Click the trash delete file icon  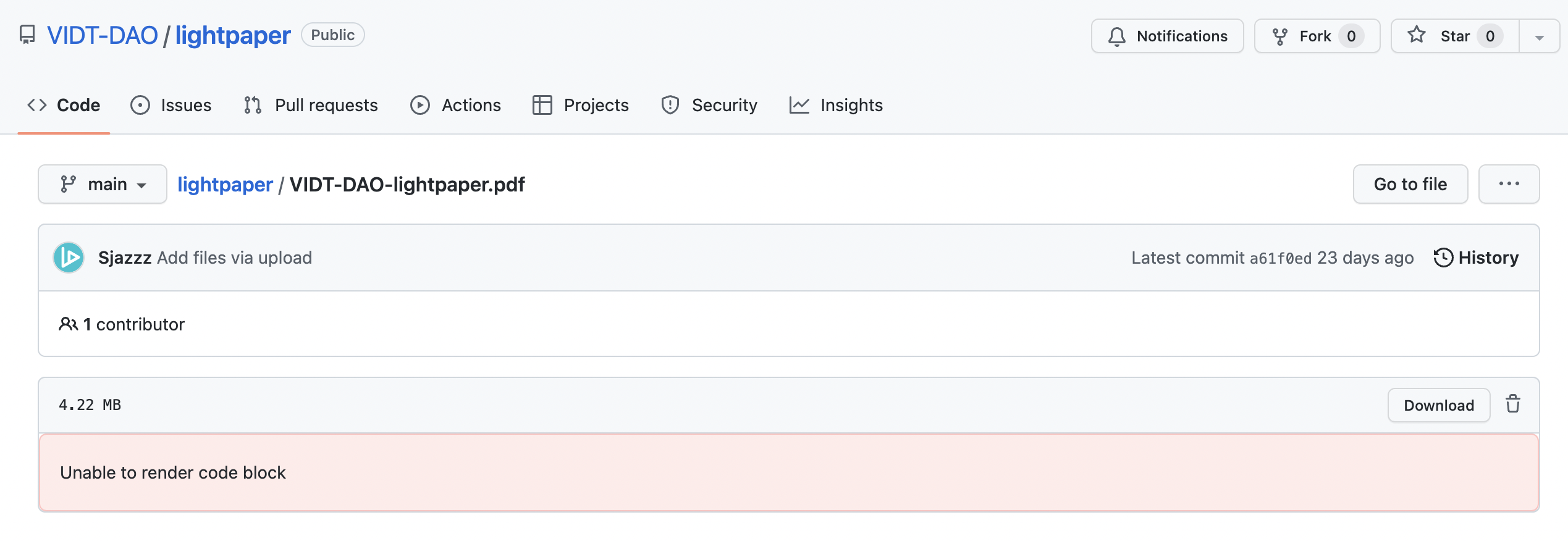pyautogui.click(x=1512, y=405)
